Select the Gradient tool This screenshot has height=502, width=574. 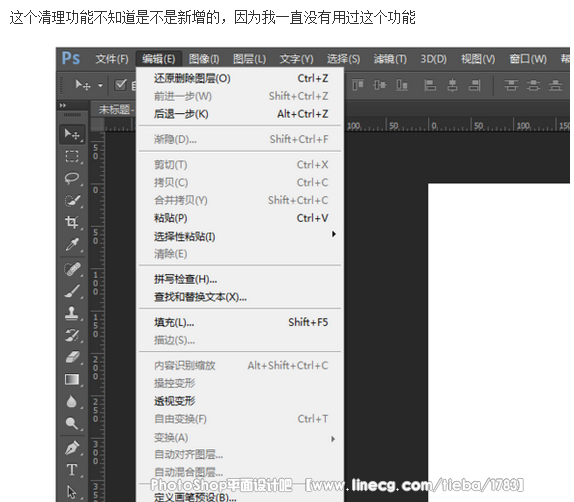[72, 379]
